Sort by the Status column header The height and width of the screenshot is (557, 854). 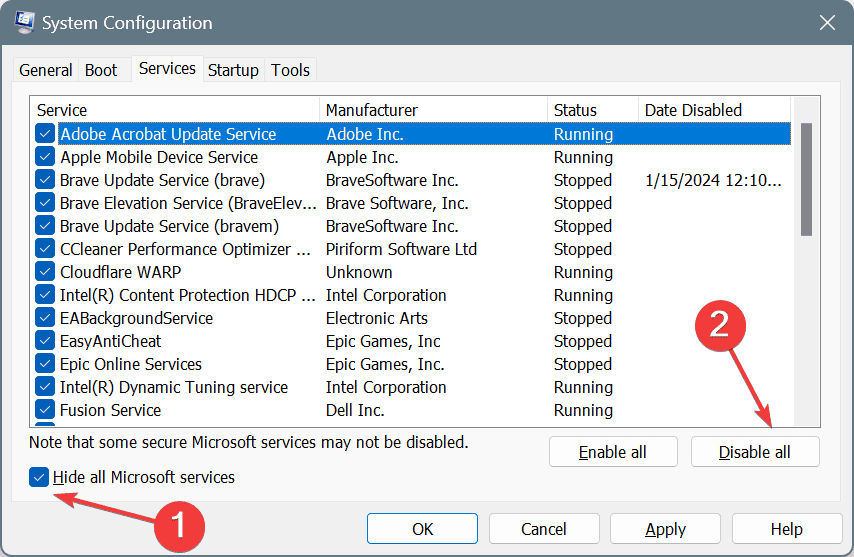coord(593,110)
